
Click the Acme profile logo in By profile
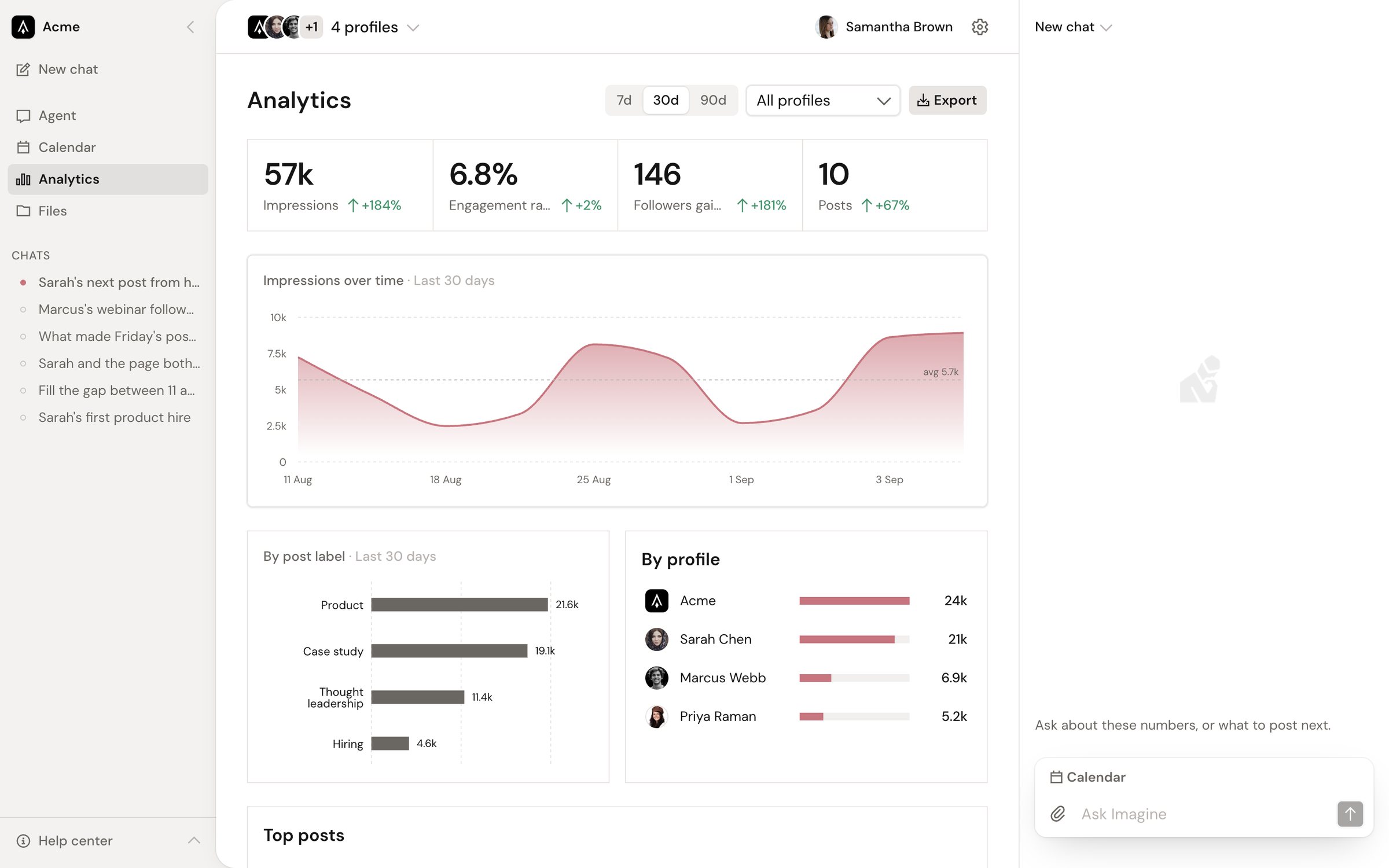[x=656, y=601]
